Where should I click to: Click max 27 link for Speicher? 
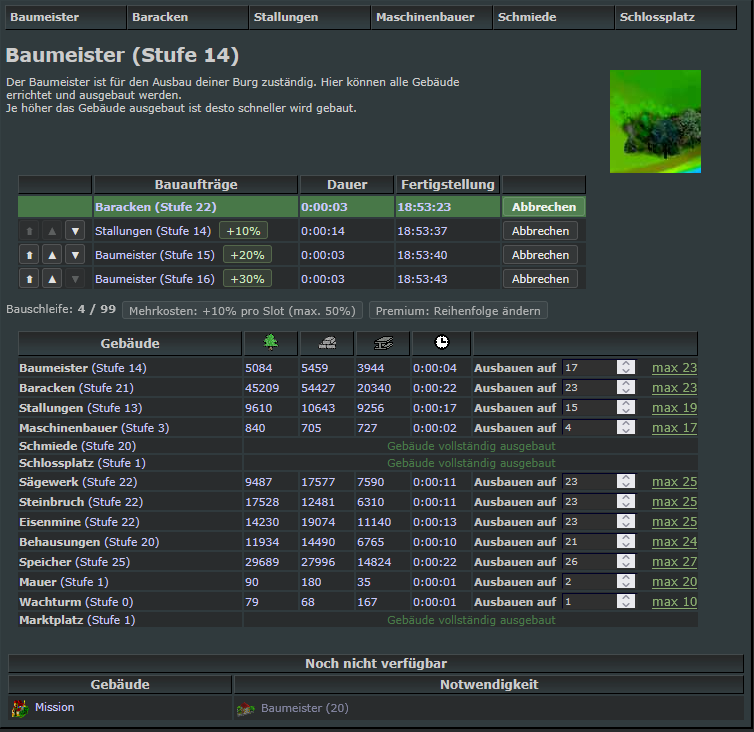pyautogui.click(x=674, y=562)
